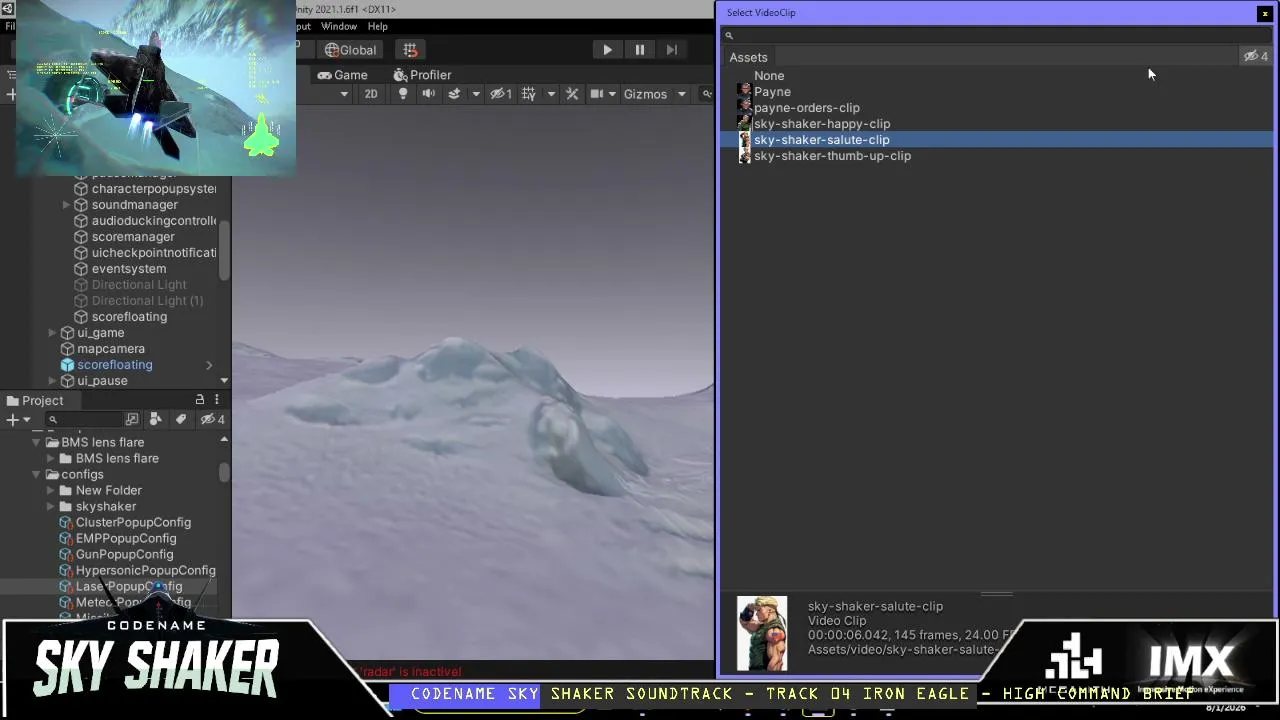Expand the skyshaker folder
This screenshot has width=1280, height=720.
[50, 507]
